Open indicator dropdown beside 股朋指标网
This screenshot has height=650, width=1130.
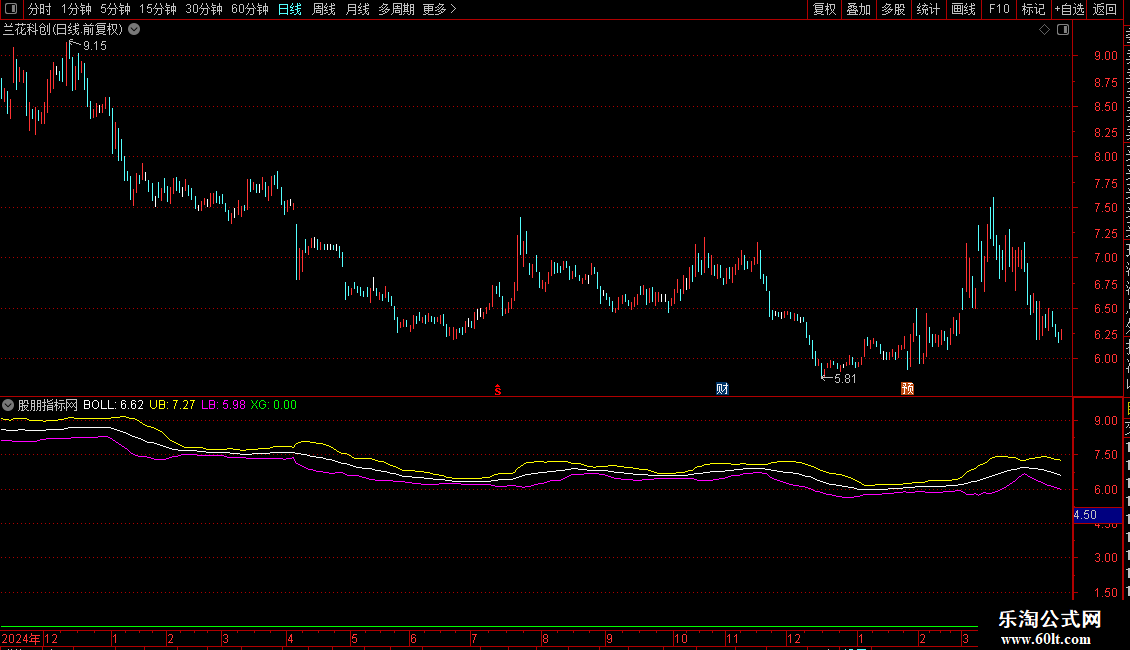8,405
